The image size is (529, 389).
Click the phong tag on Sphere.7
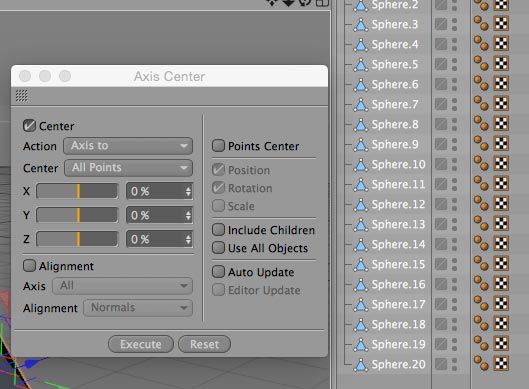[x=481, y=103]
